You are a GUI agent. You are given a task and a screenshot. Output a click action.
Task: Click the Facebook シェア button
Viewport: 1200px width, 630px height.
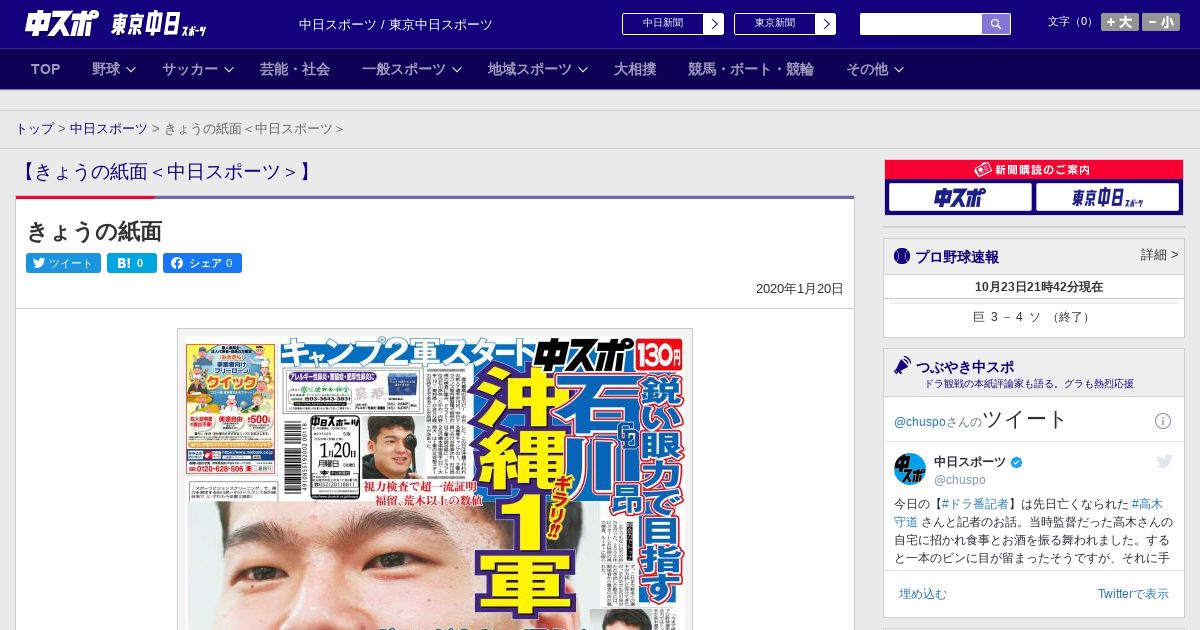pos(202,263)
